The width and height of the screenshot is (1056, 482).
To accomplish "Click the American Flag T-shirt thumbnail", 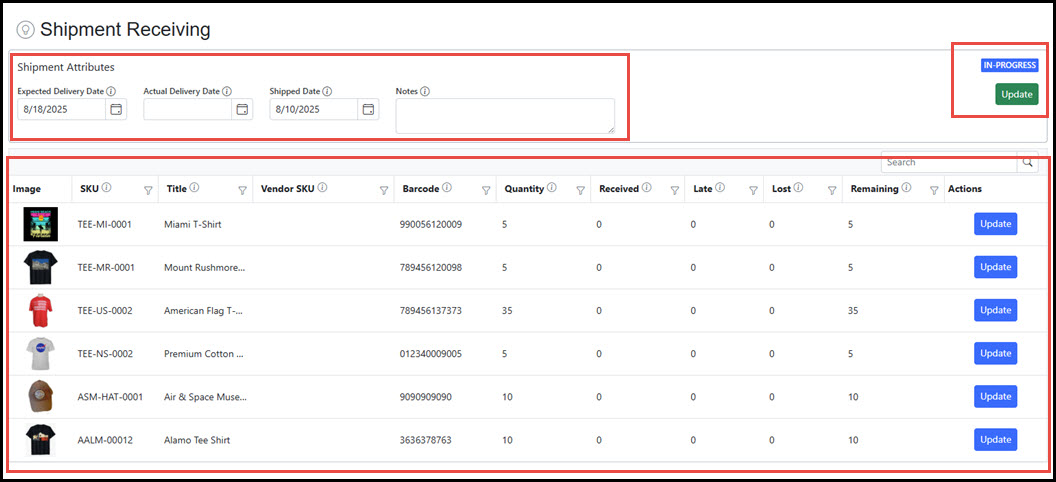I will [41, 311].
